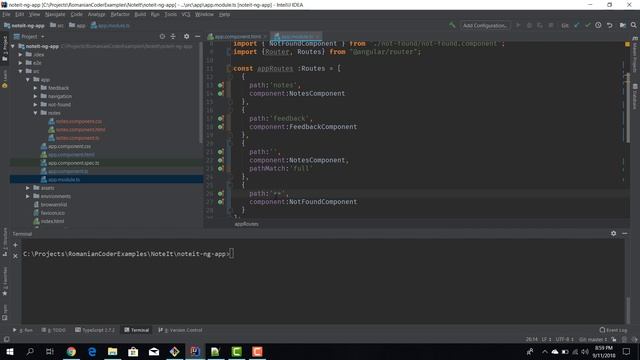The width and height of the screenshot is (640, 360).
Task: Click the app.module.ts editor tab
Action: coord(296,36)
